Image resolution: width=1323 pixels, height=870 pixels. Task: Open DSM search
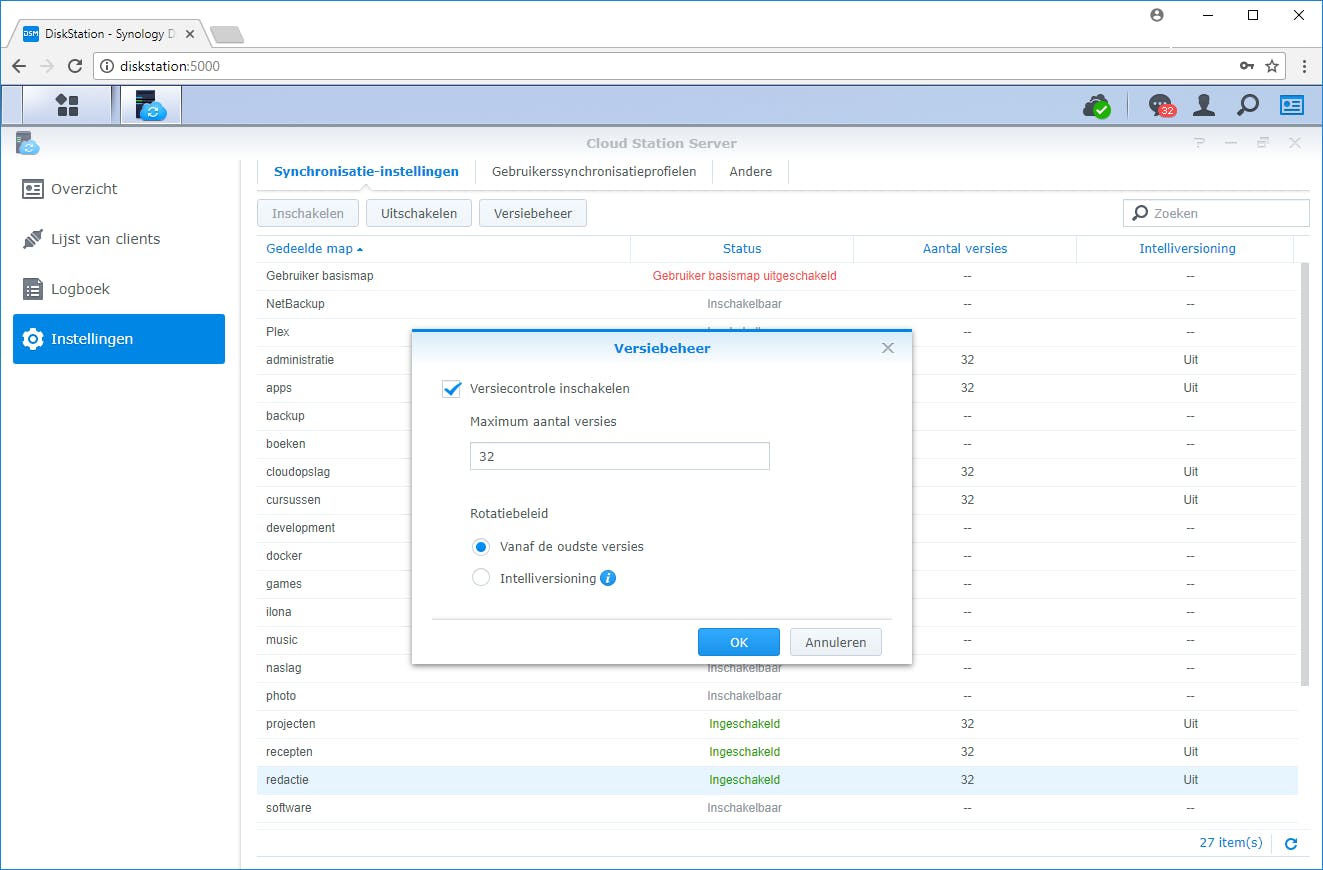pyautogui.click(x=1247, y=104)
